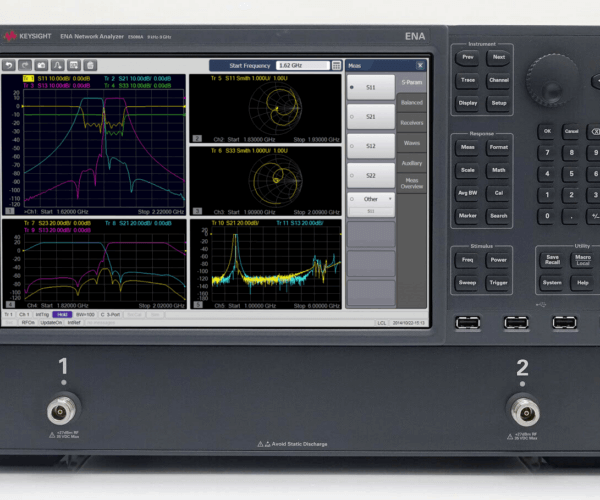The width and height of the screenshot is (600, 500).
Task: Push the Prev hardkey in the Instrument group
Action: pyautogui.click(x=468, y=57)
